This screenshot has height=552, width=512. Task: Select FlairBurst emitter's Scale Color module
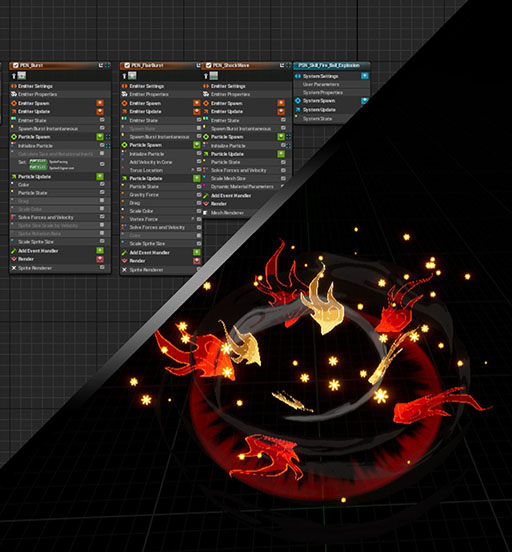161,211
